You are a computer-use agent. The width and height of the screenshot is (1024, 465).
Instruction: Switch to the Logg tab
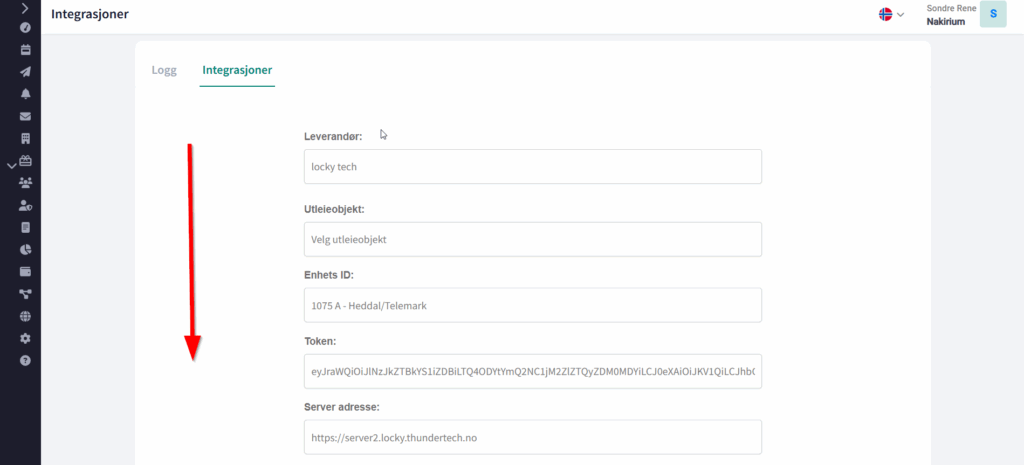(x=164, y=70)
